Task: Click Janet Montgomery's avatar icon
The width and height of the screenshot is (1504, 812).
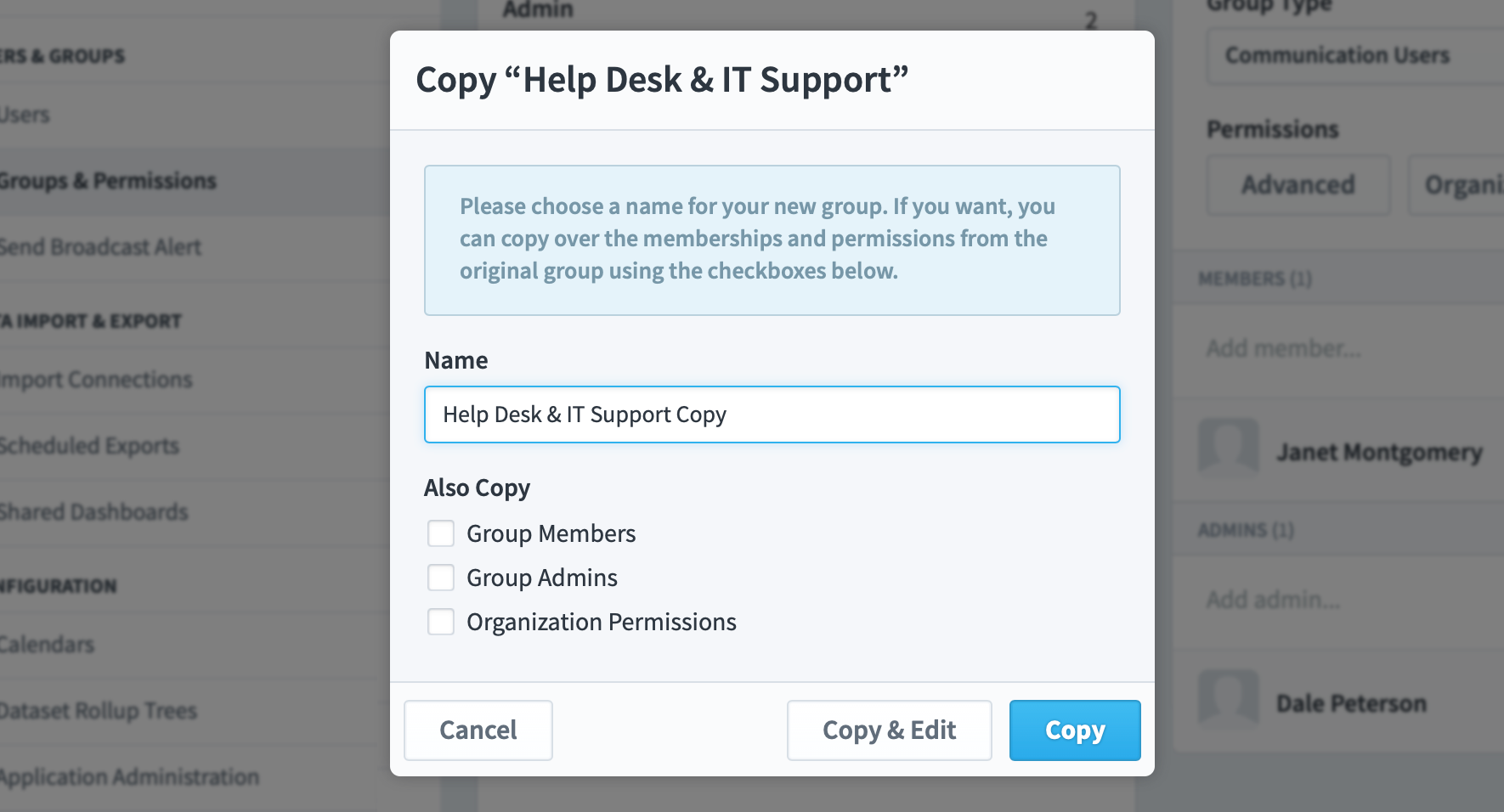Action: tap(1229, 447)
